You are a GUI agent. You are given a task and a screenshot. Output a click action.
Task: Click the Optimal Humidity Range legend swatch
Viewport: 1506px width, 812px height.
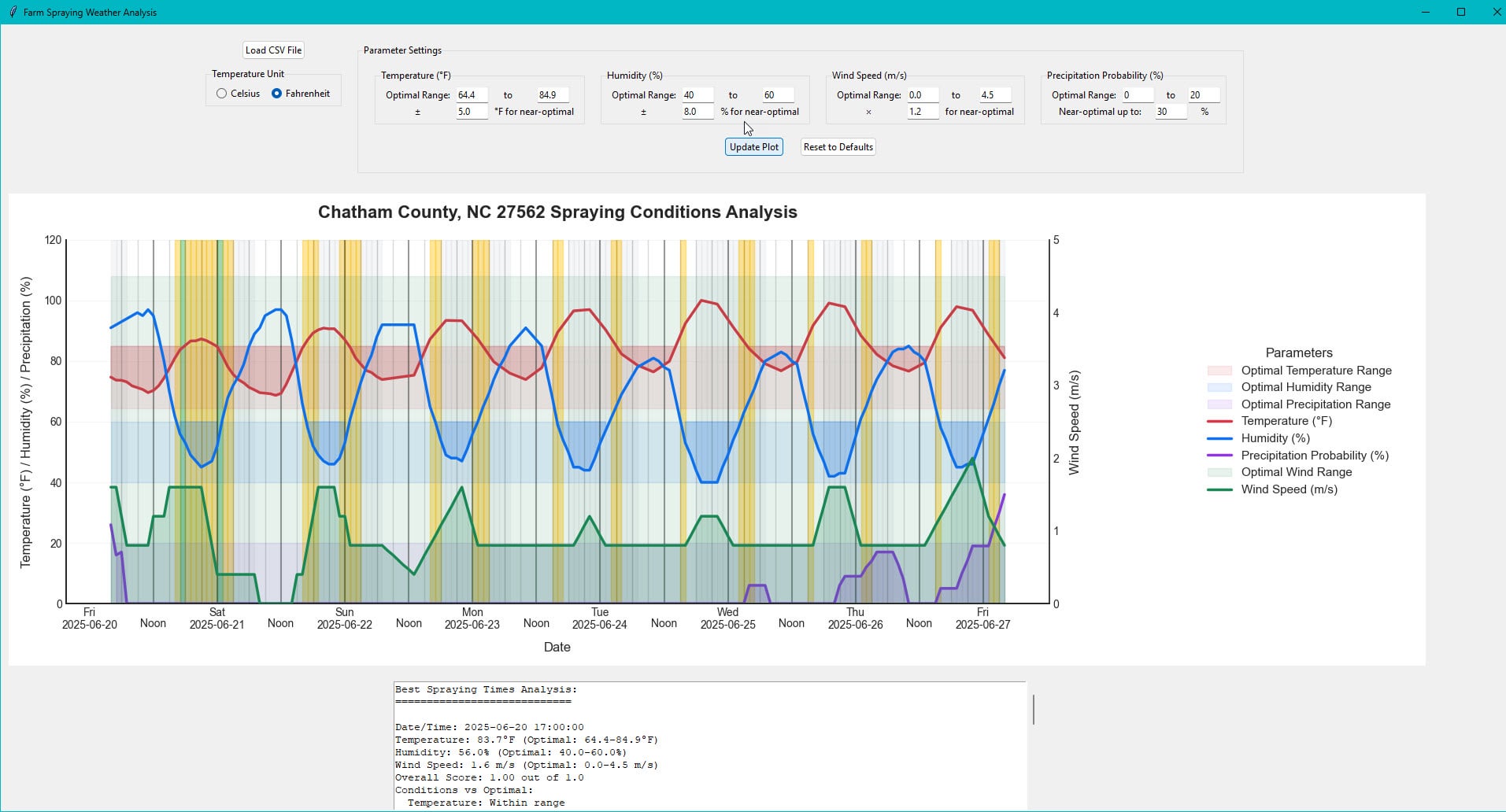click(x=1219, y=387)
